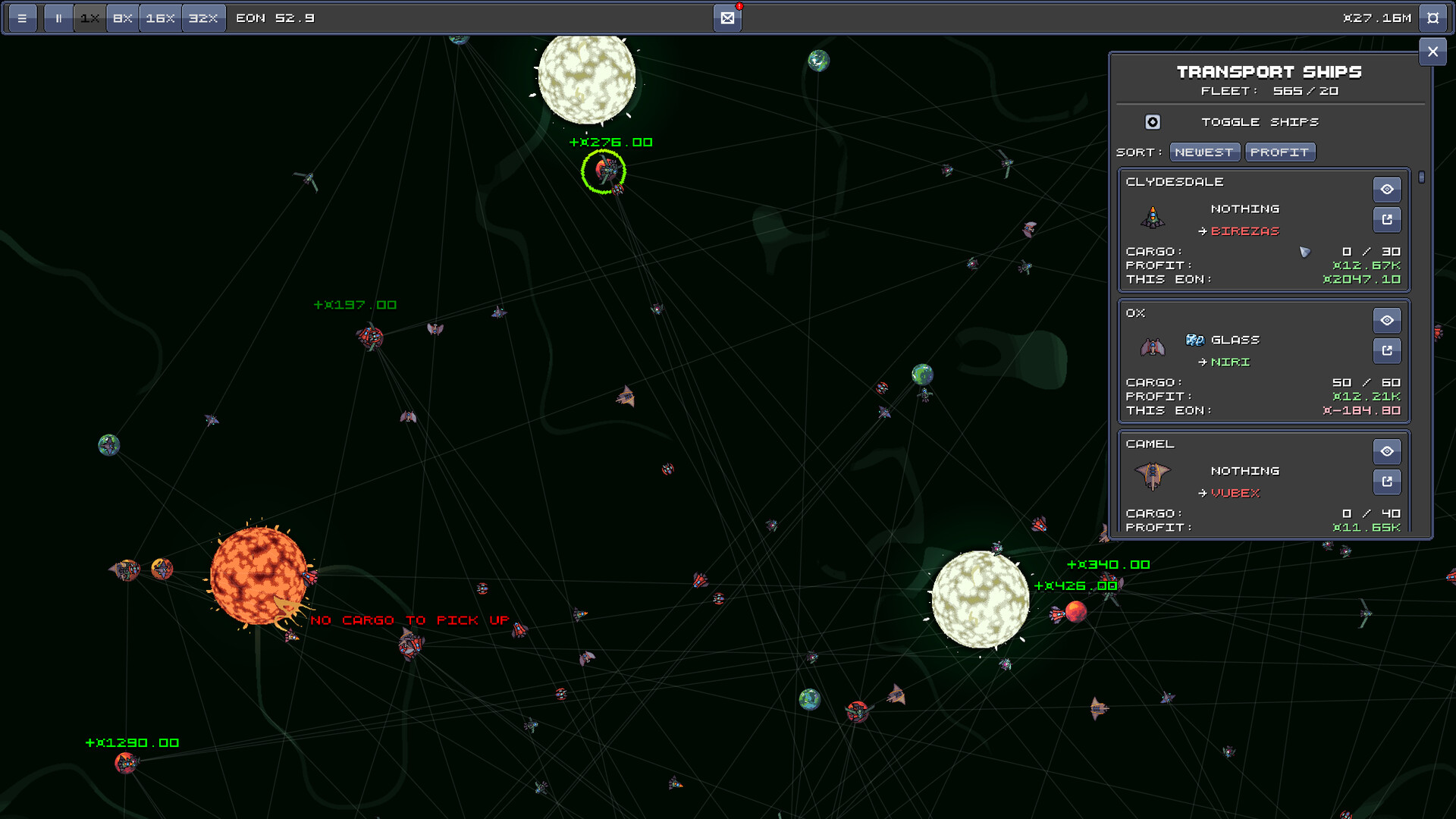Pause the game simulation

(58, 17)
